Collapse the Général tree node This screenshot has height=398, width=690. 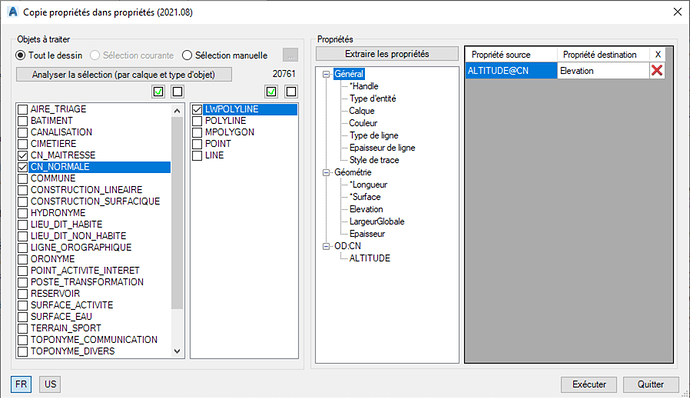click(326, 74)
